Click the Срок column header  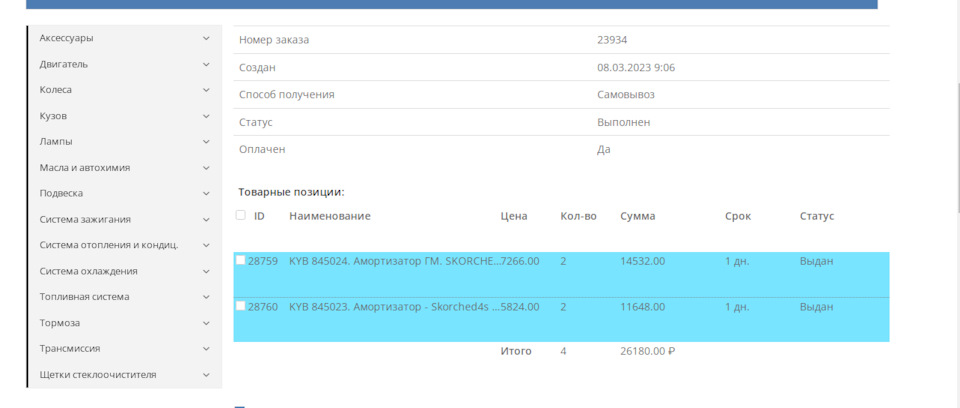coord(738,216)
